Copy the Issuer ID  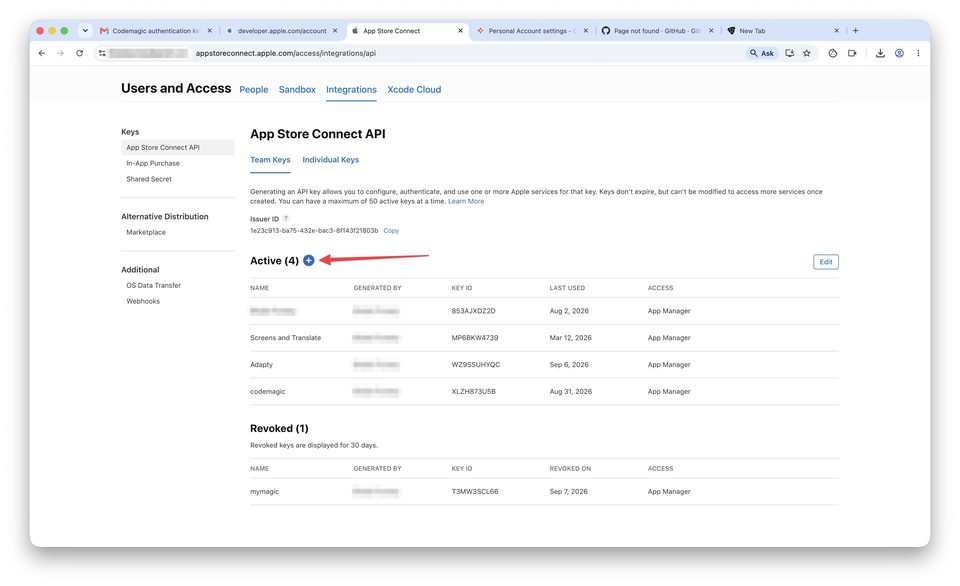click(x=391, y=231)
